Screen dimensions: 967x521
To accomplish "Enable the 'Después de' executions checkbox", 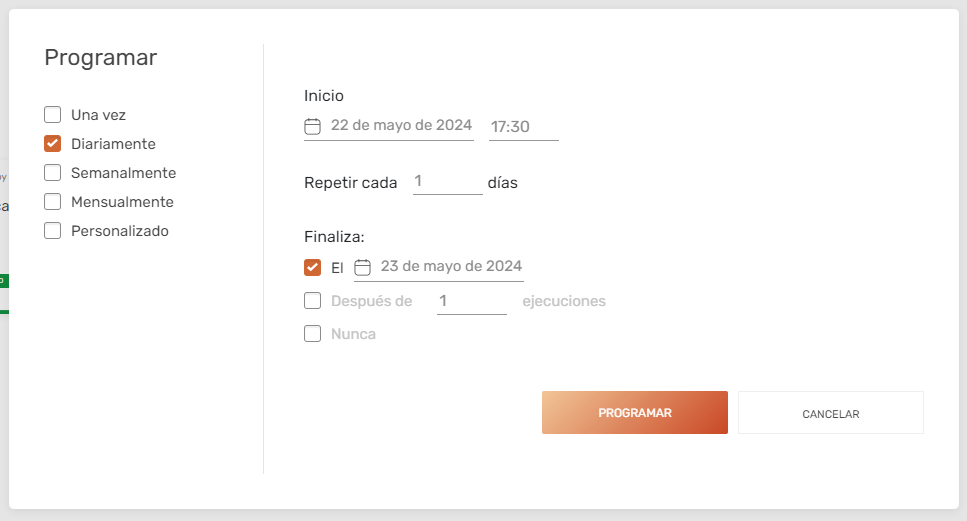I will tap(313, 300).
